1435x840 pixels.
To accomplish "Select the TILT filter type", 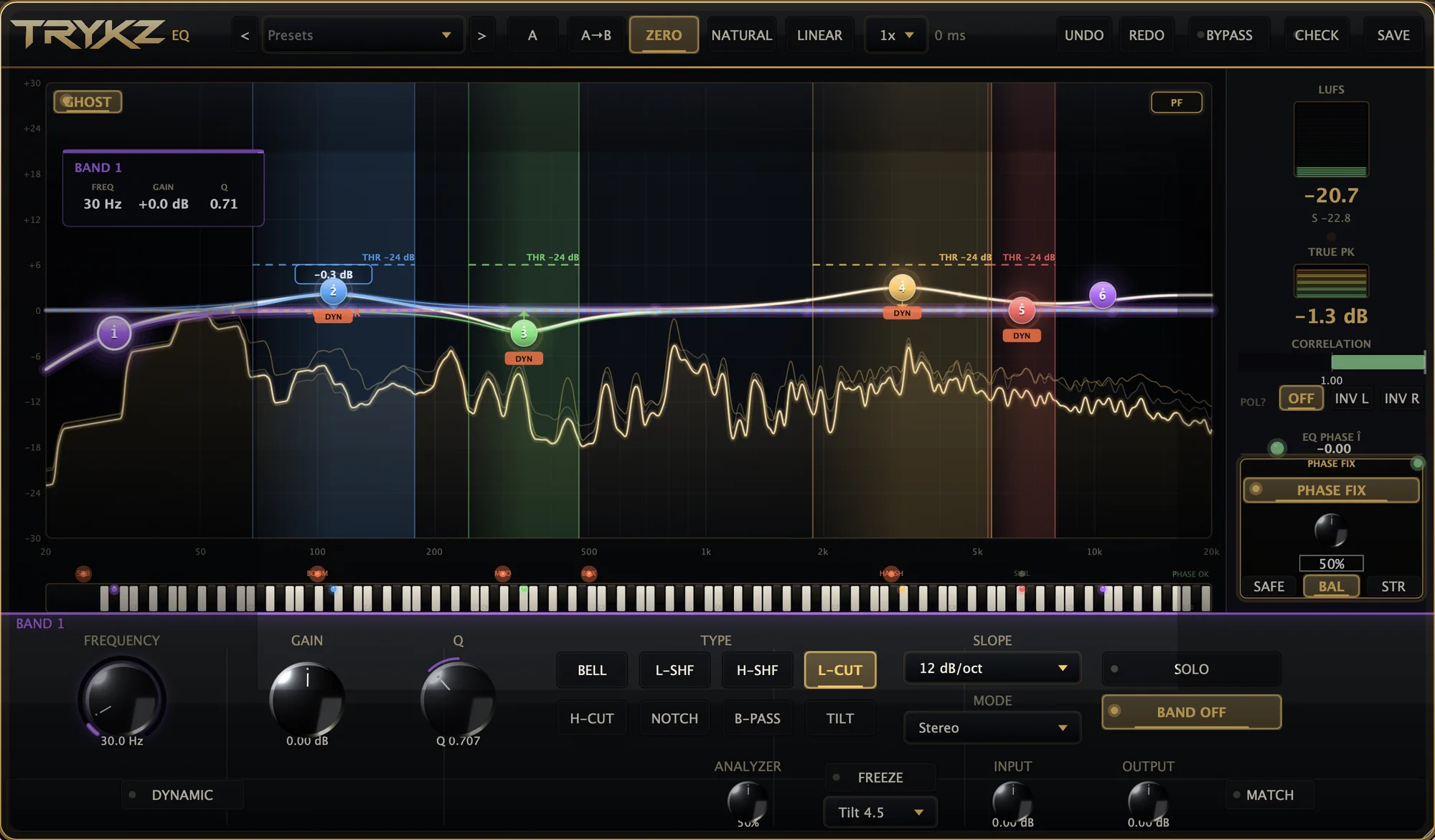I will [x=840, y=719].
